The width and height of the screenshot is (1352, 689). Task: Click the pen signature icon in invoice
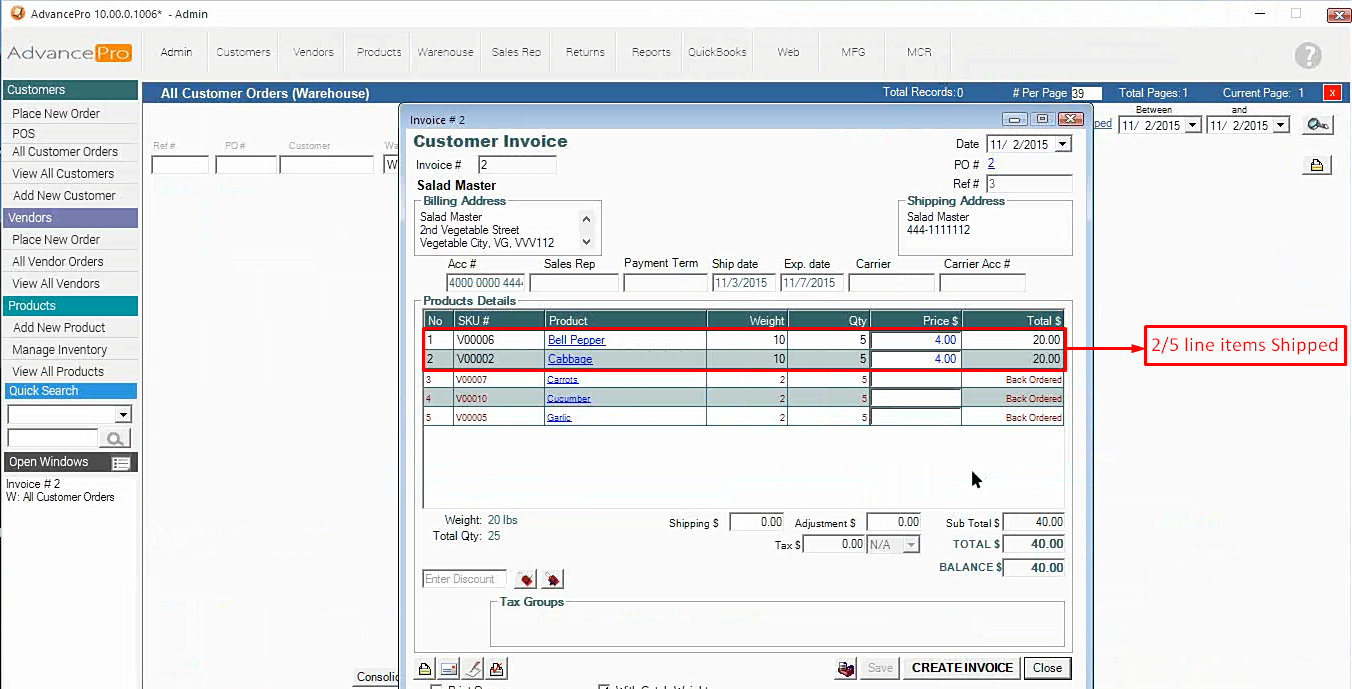tap(473, 669)
